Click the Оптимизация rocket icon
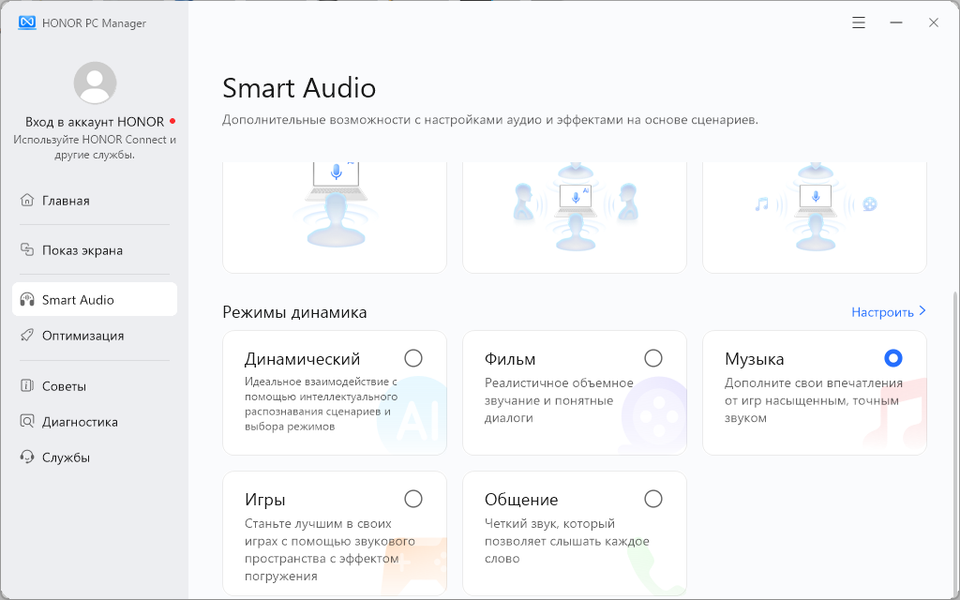Screen dimensions: 960x600 click(x=27, y=336)
